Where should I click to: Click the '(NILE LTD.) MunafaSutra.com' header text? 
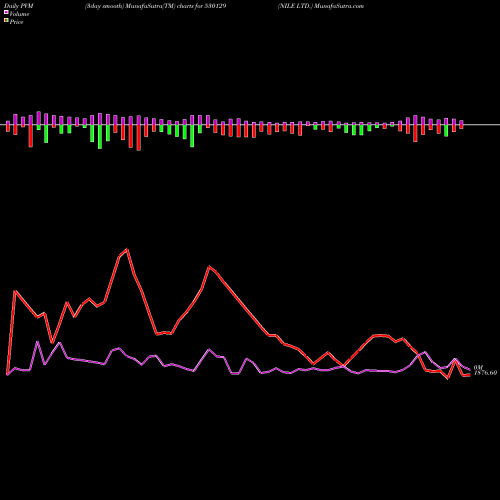(321, 6)
